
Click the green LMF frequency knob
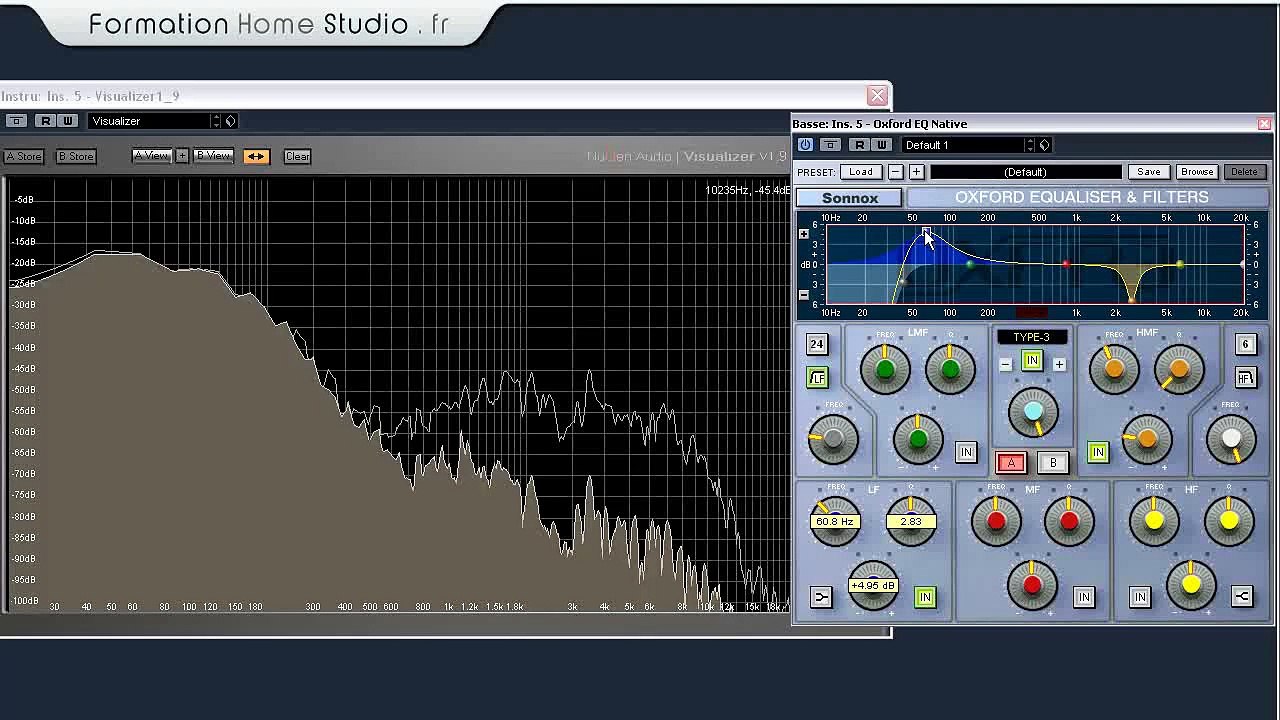tap(885, 370)
